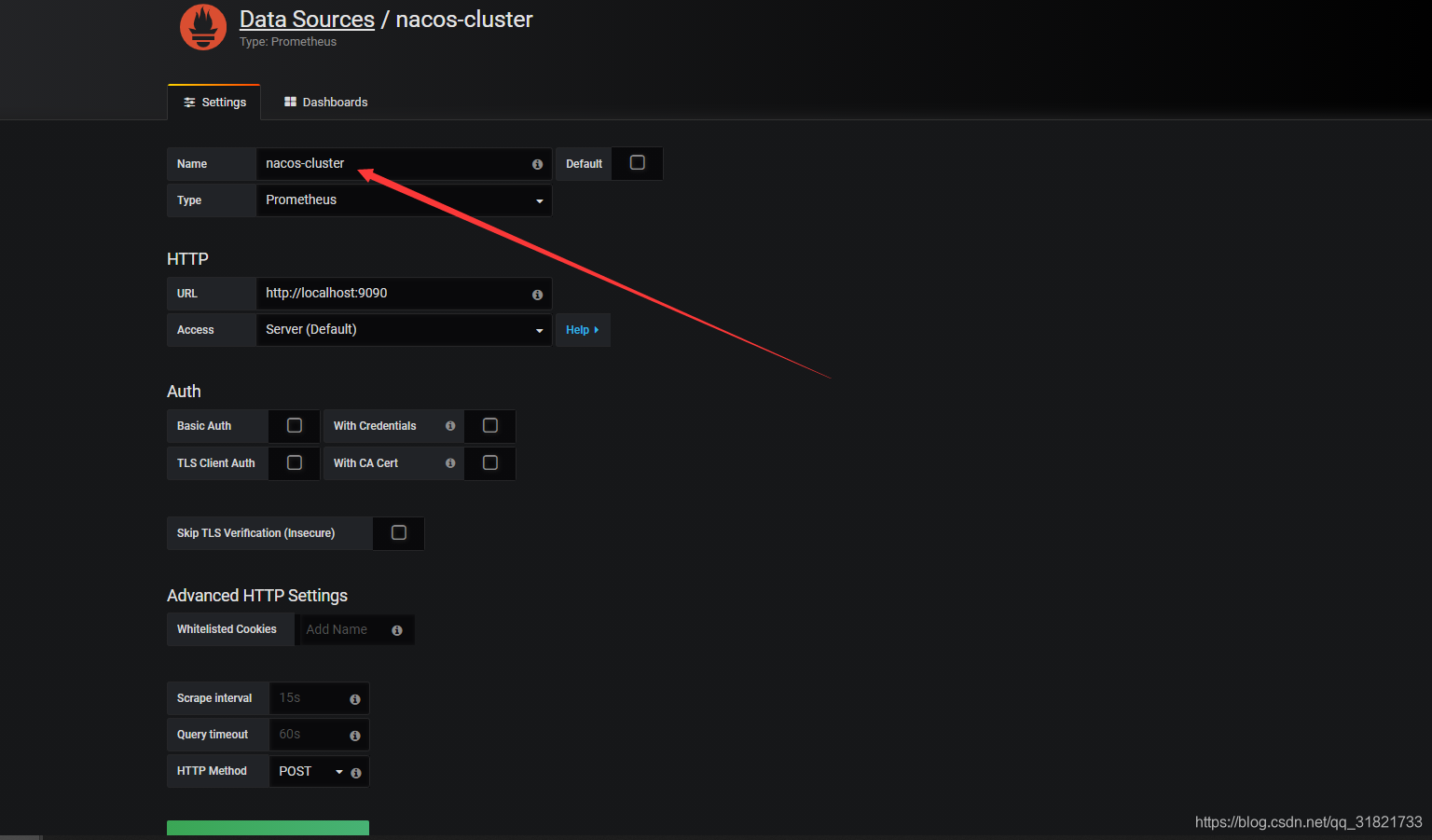Click the Name input field with nacos-cluster
This screenshot has width=1432, height=840.
tap(404, 163)
